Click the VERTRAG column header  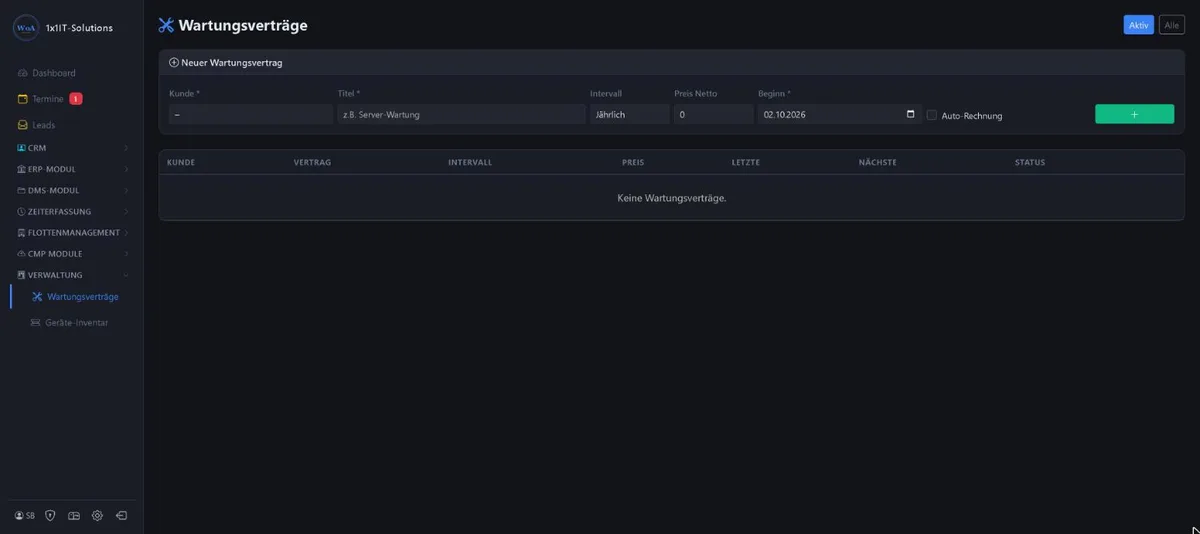[312, 162]
